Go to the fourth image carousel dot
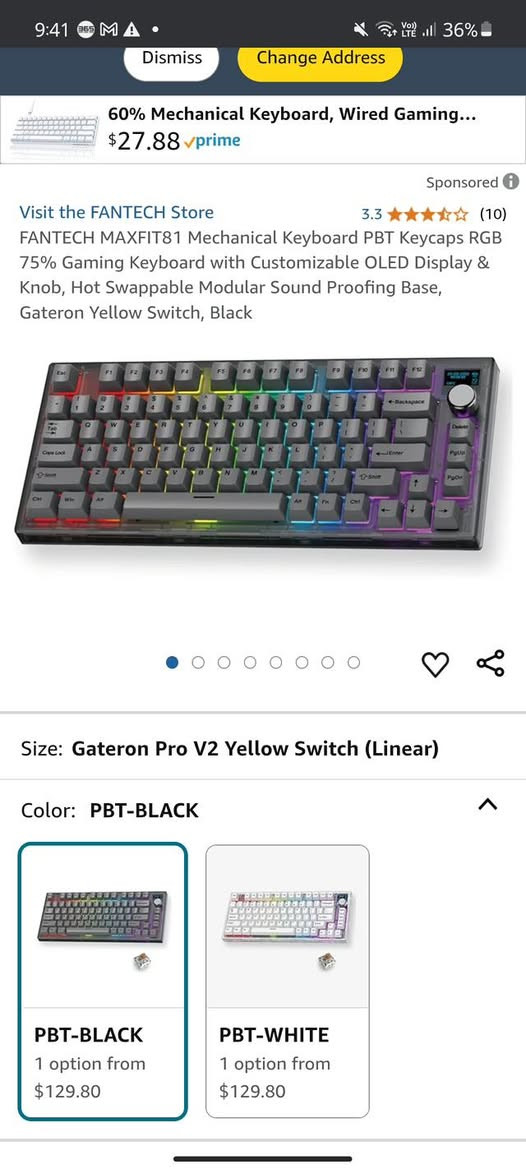The width and height of the screenshot is (526, 1169). pos(250,662)
